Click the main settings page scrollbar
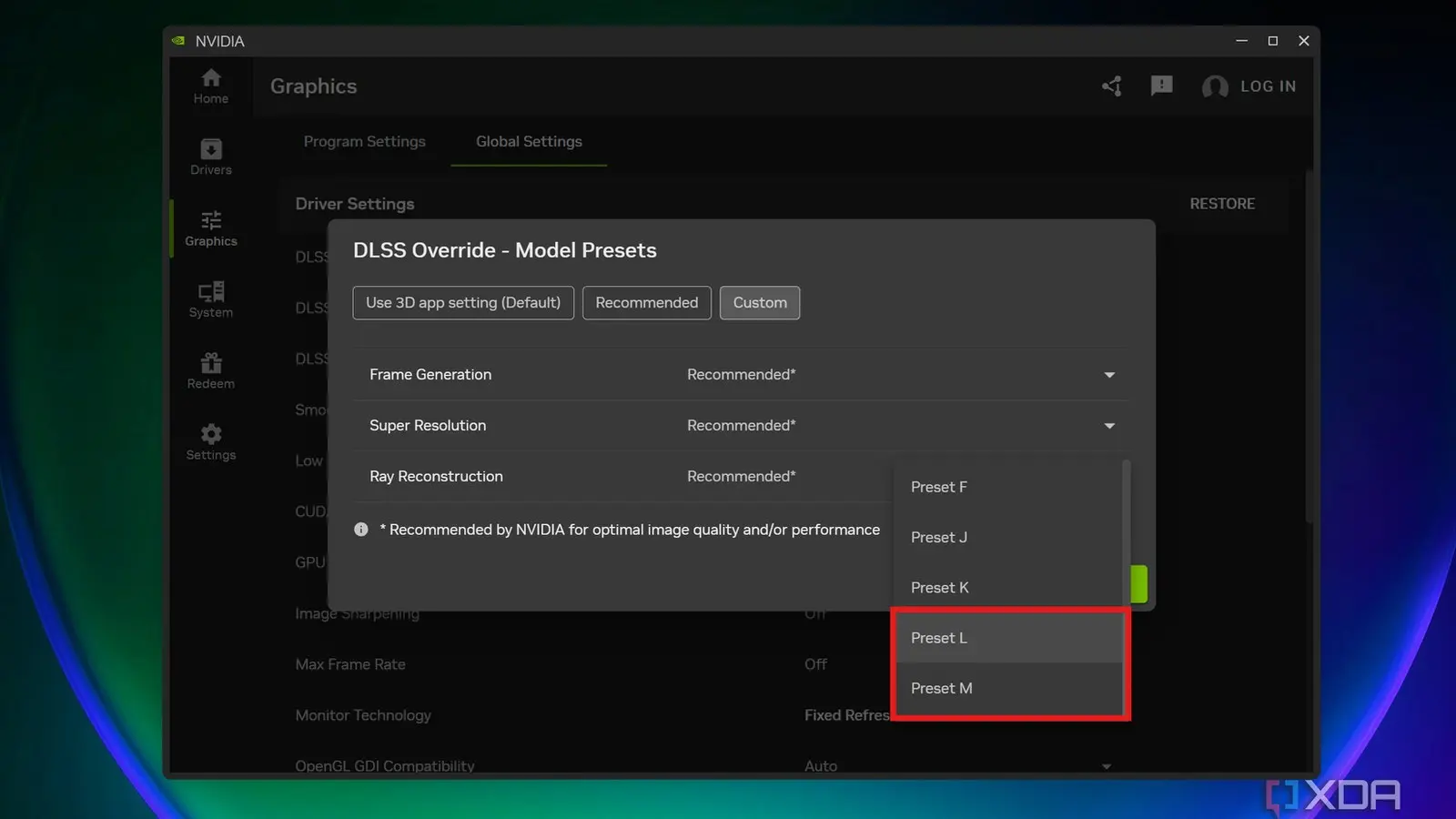Viewport: 1456px width, 819px height. (1309, 346)
